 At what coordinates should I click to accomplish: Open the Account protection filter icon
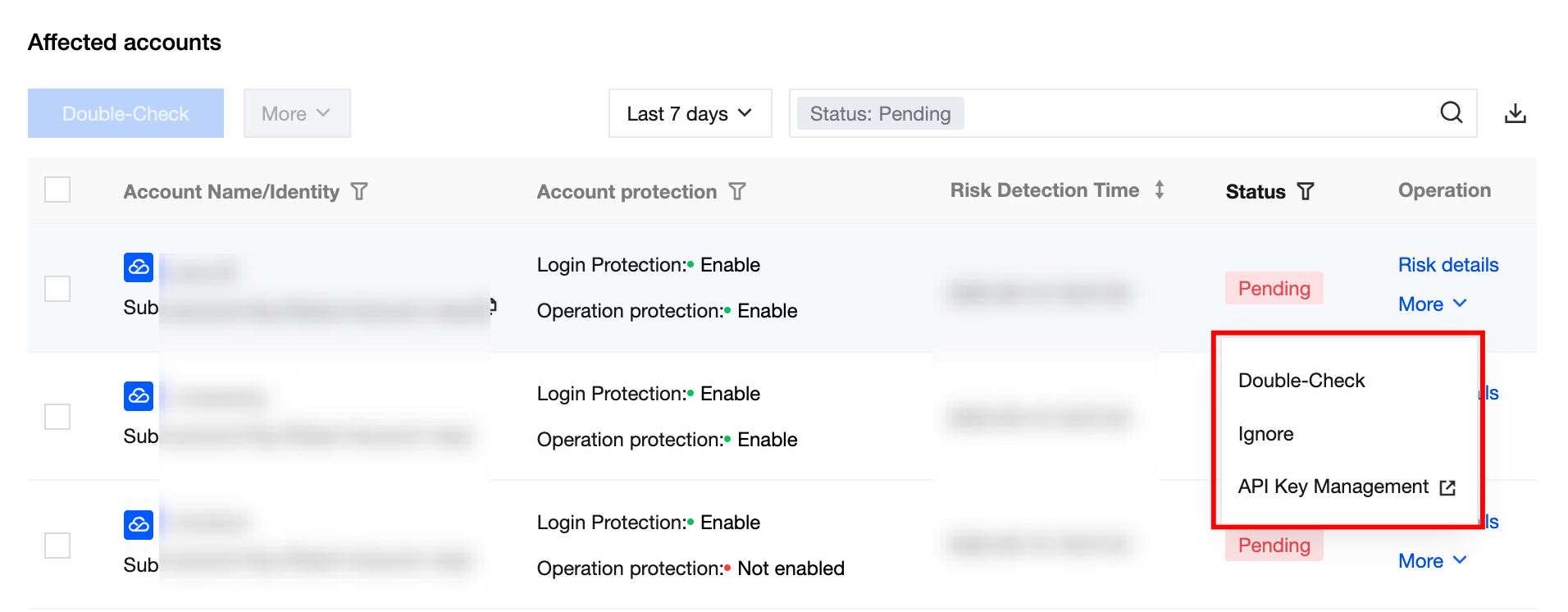point(737,191)
